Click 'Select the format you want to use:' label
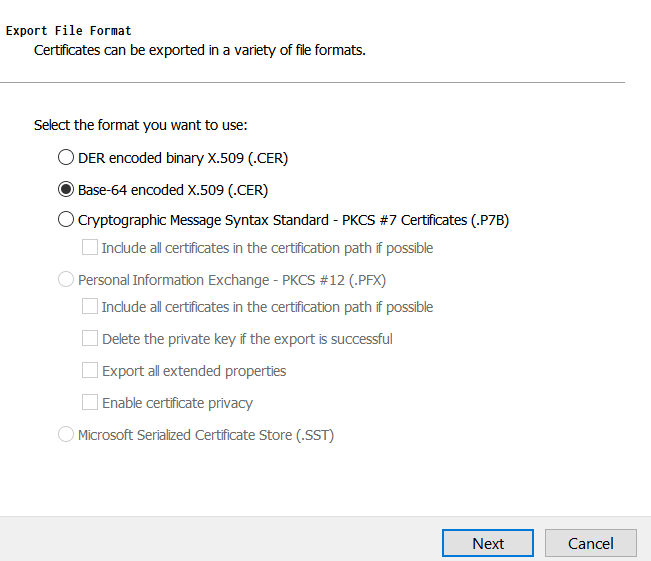651x561 pixels. click(x=141, y=125)
